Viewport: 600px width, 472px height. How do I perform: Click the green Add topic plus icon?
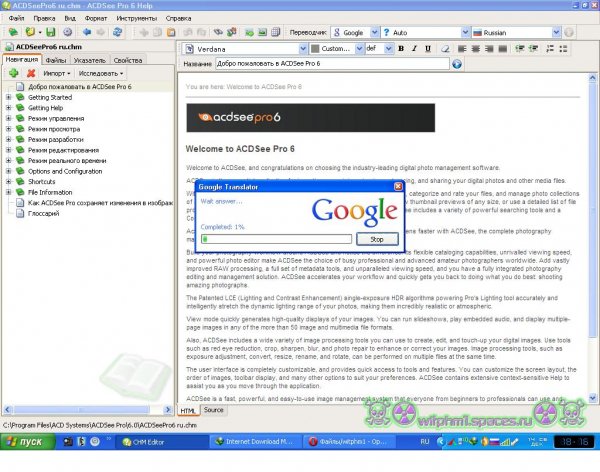coord(14,73)
